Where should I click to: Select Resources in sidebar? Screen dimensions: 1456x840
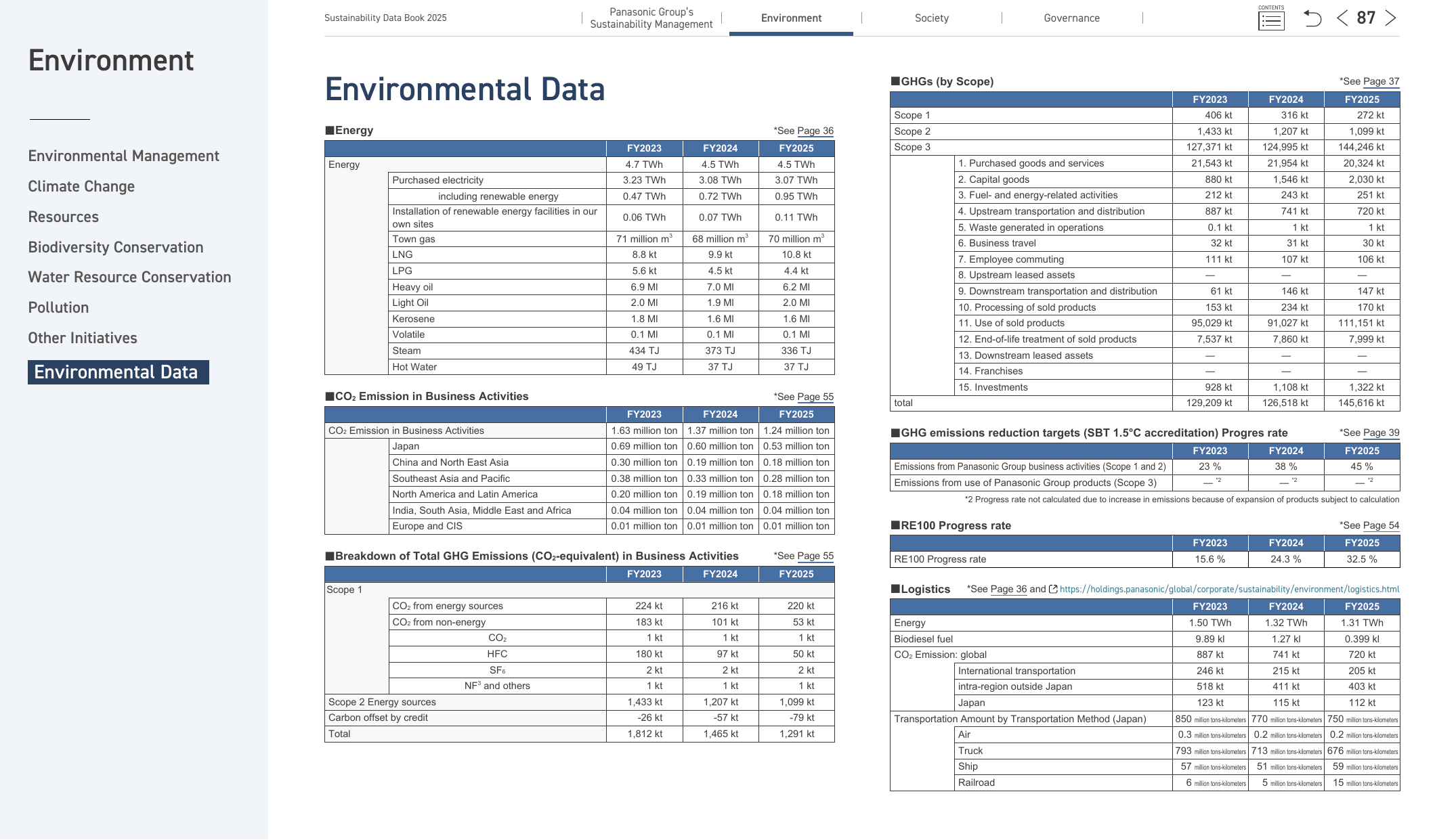click(x=64, y=217)
